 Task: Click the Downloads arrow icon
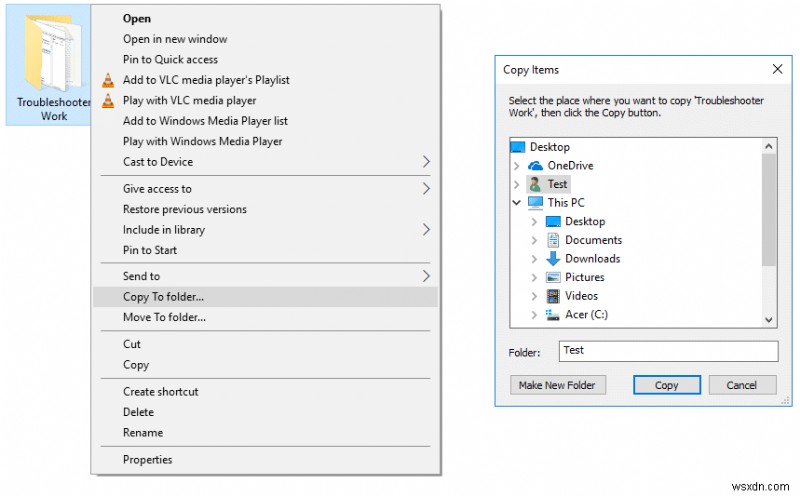click(x=553, y=259)
